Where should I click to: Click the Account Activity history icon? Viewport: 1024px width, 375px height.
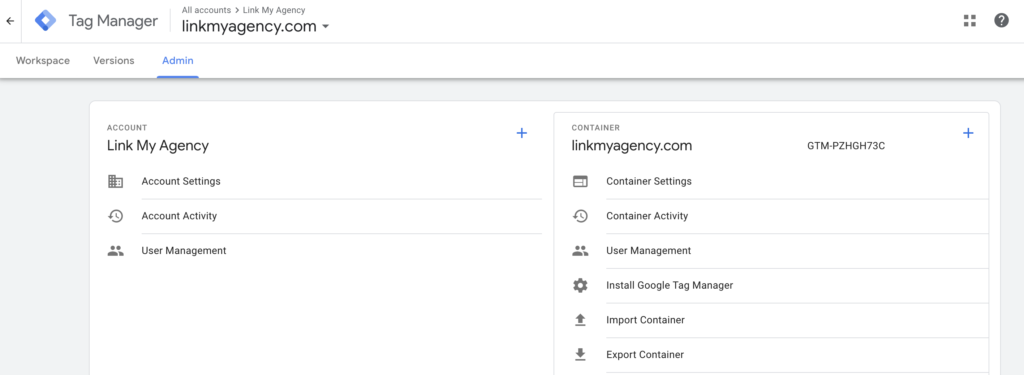[116, 216]
